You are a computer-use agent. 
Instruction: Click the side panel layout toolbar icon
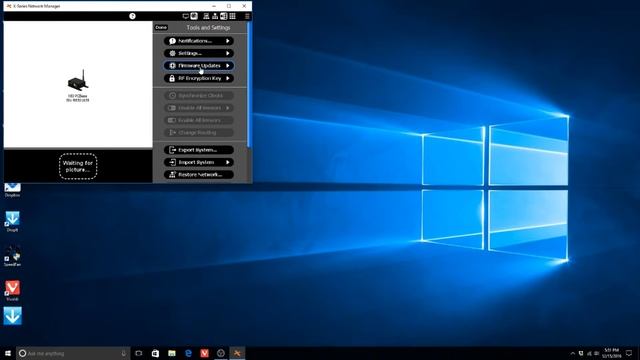[x=223, y=16]
